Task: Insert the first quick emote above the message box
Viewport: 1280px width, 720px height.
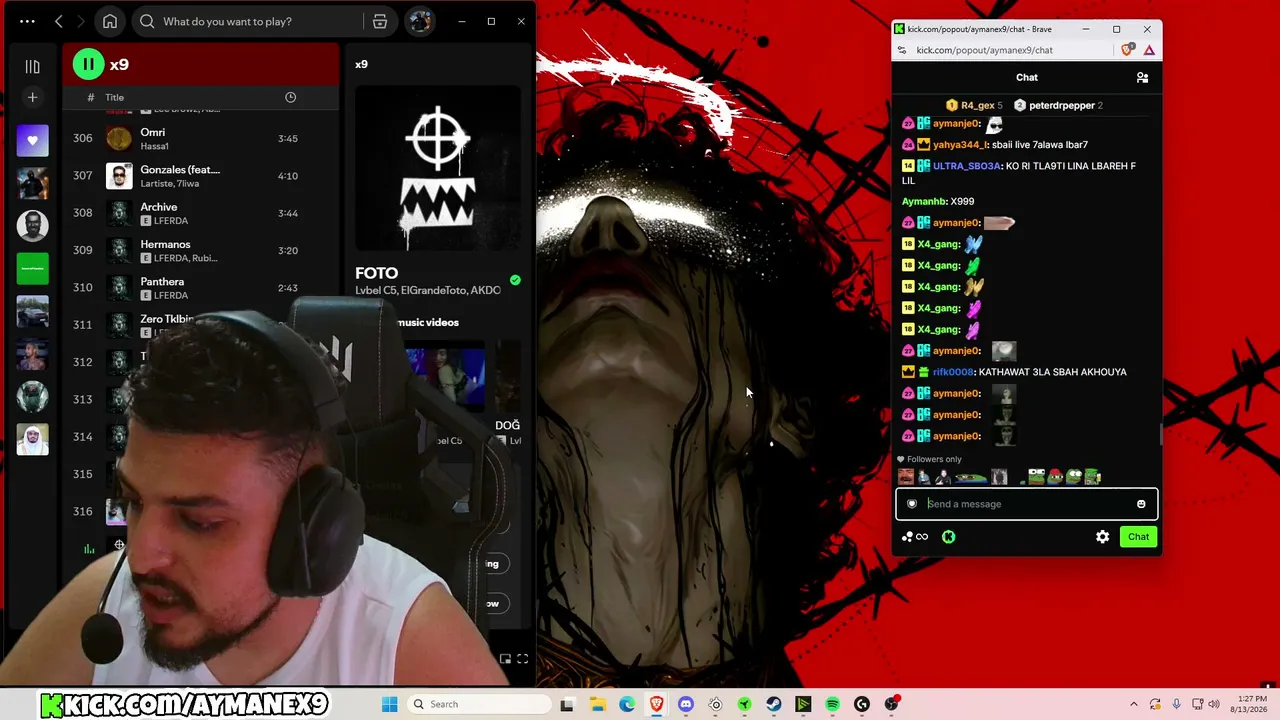Action: click(x=906, y=477)
